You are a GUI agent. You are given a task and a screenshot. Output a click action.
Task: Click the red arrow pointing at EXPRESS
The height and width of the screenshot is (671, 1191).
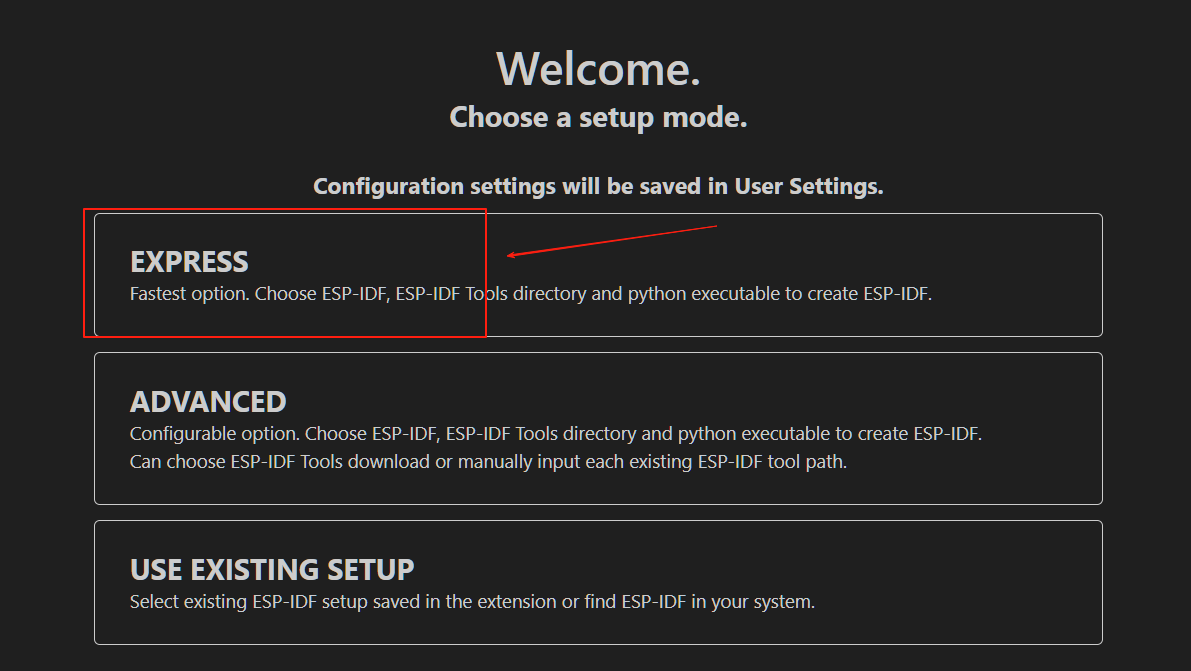coord(612,241)
